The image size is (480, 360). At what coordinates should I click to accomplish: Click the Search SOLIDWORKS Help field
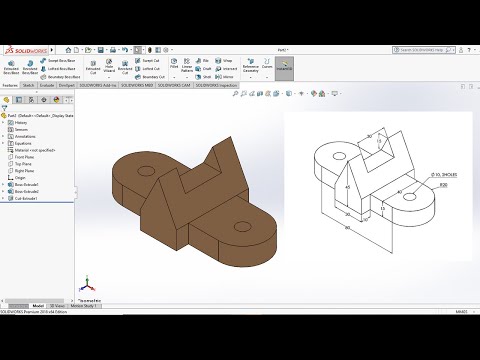424,50
